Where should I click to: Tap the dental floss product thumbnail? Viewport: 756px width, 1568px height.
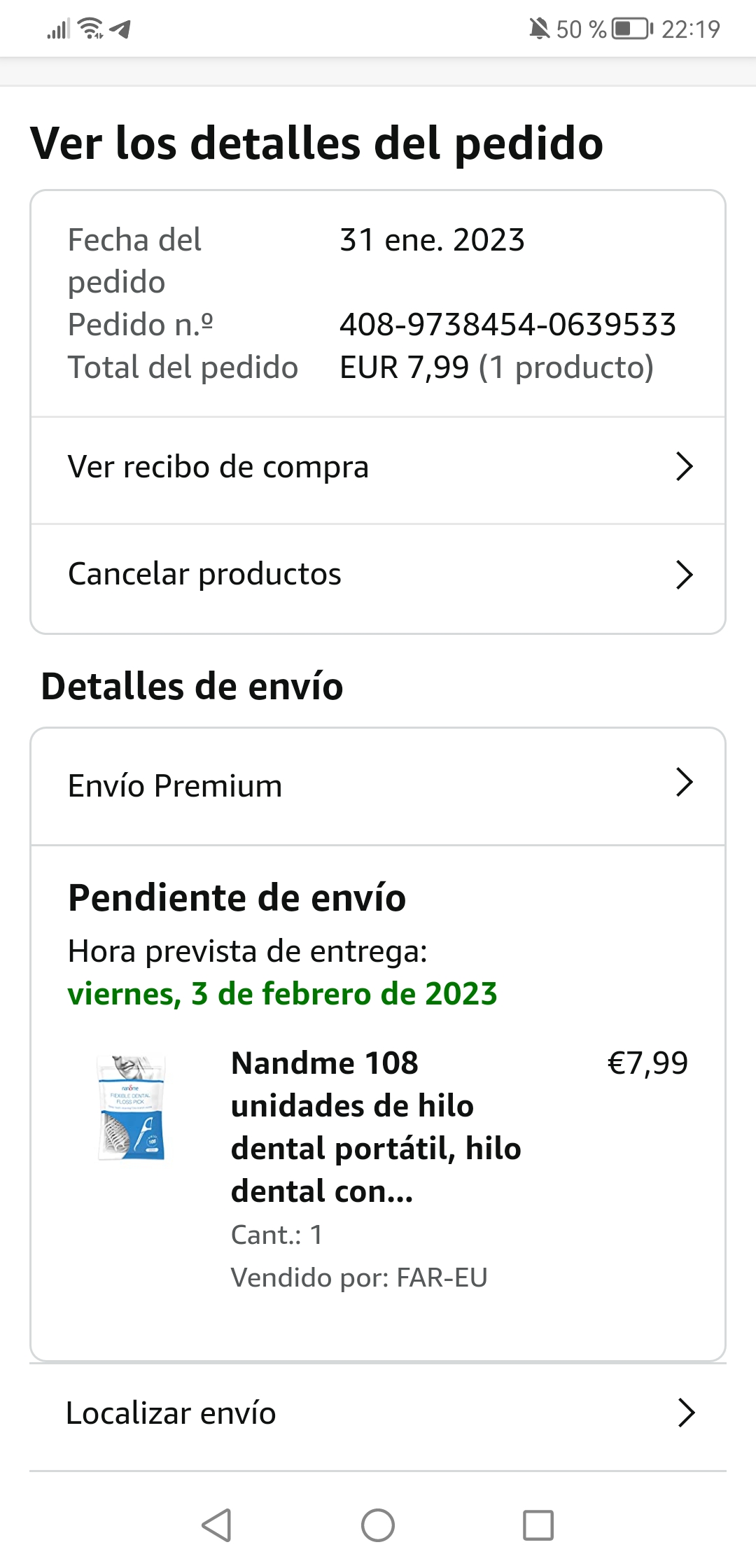click(132, 1107)
